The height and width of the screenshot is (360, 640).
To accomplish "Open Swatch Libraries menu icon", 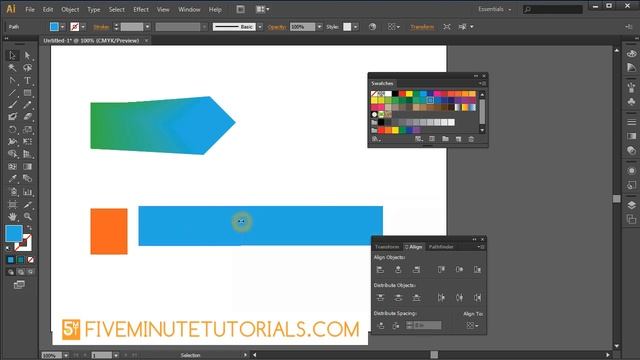I will pos(376,139).
